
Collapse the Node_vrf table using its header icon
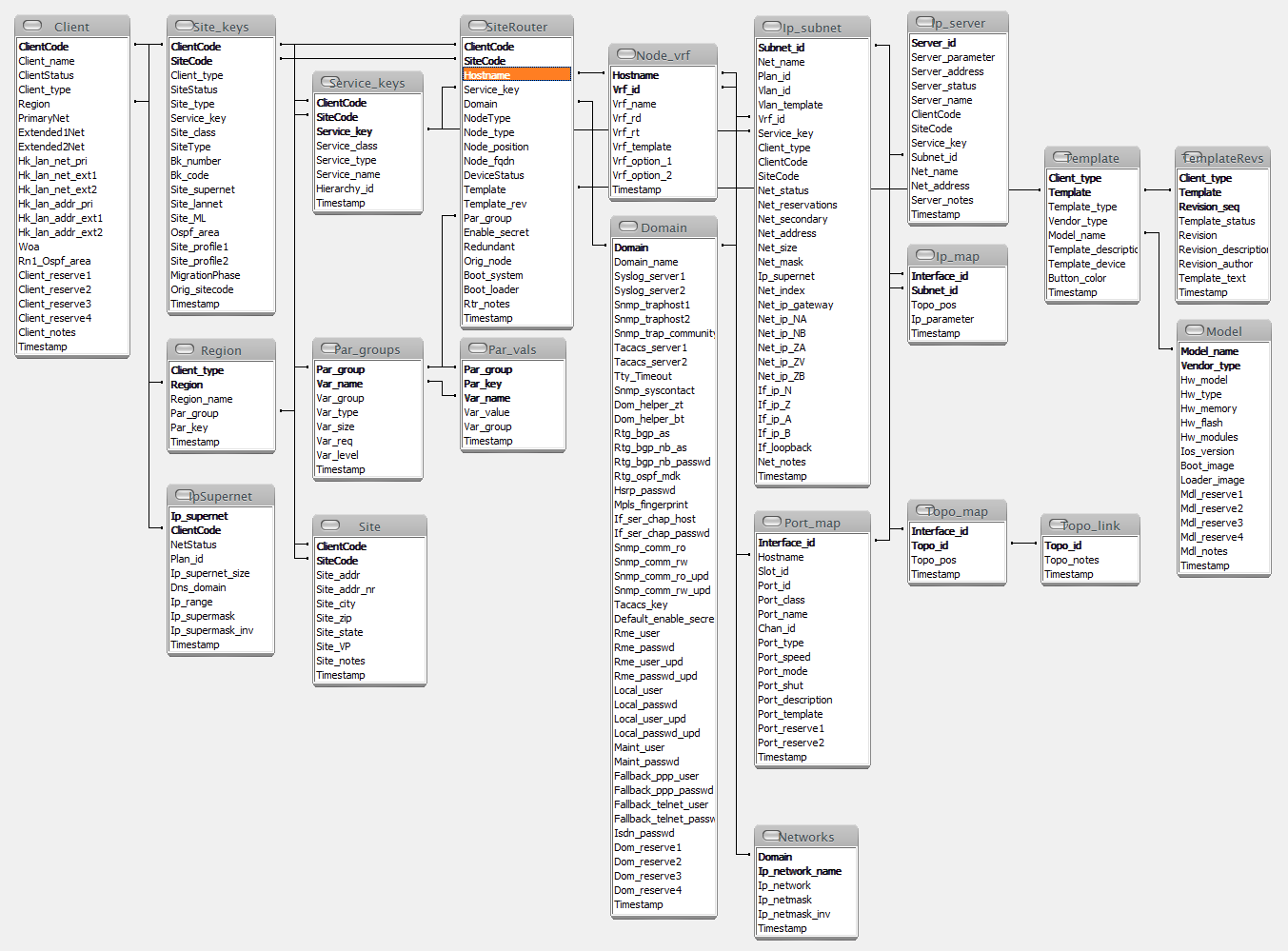[x=626, y=54]
